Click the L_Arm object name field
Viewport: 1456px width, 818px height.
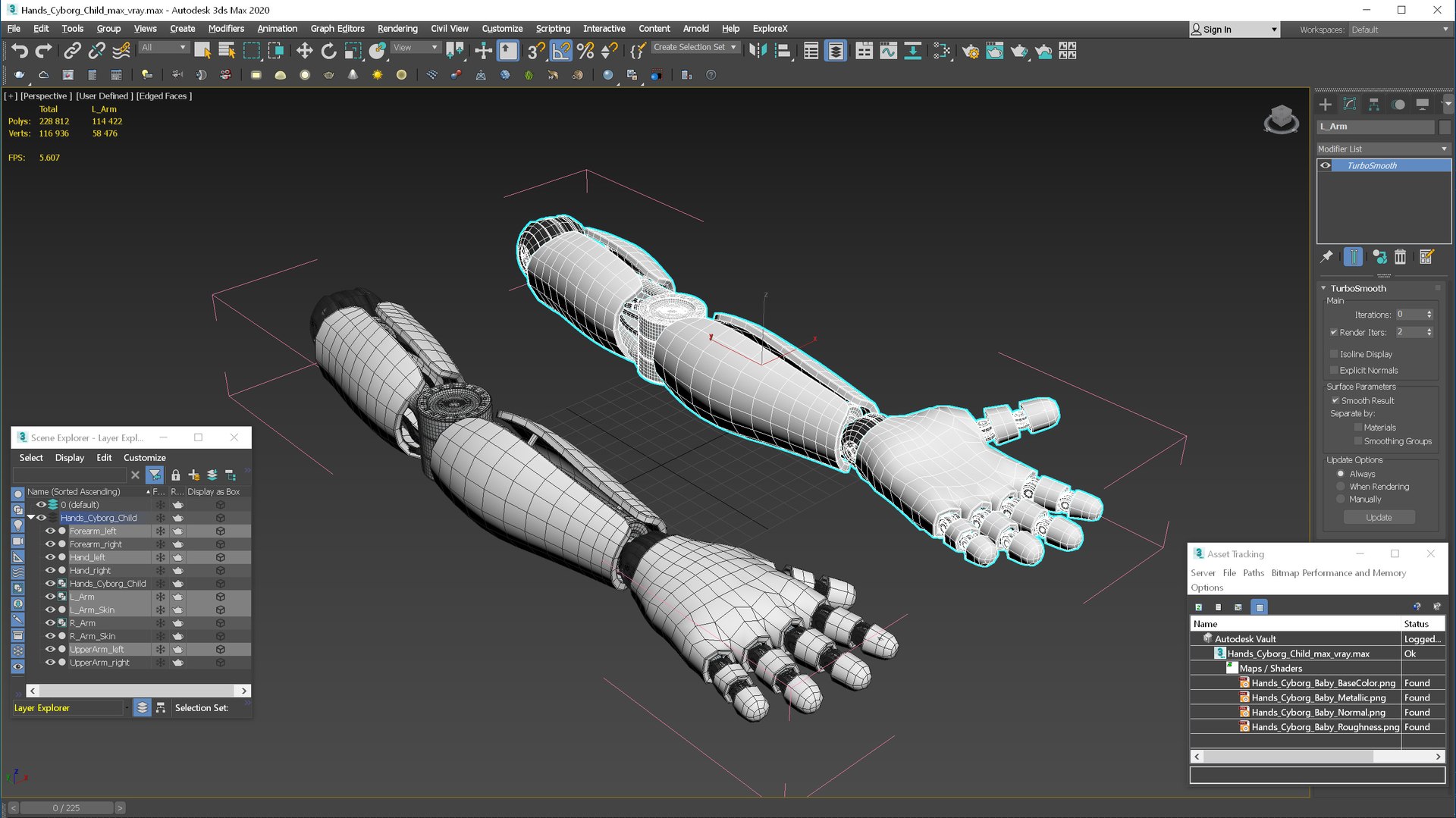tap(1376, 127)
